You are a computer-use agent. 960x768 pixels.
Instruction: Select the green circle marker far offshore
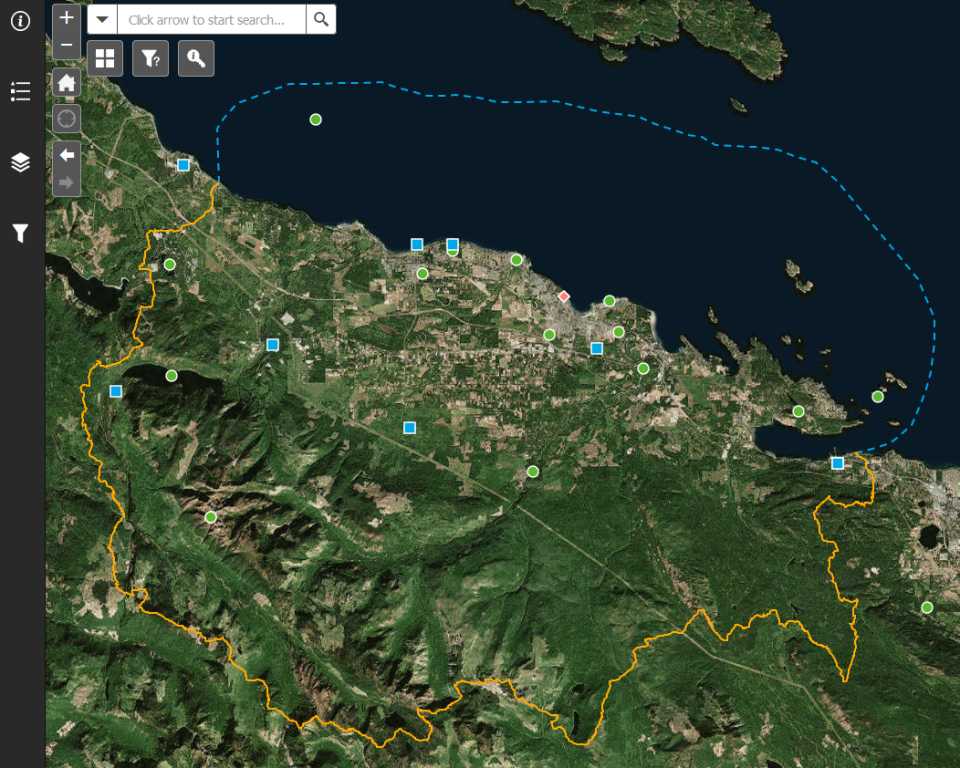click(x=315, y=119)
